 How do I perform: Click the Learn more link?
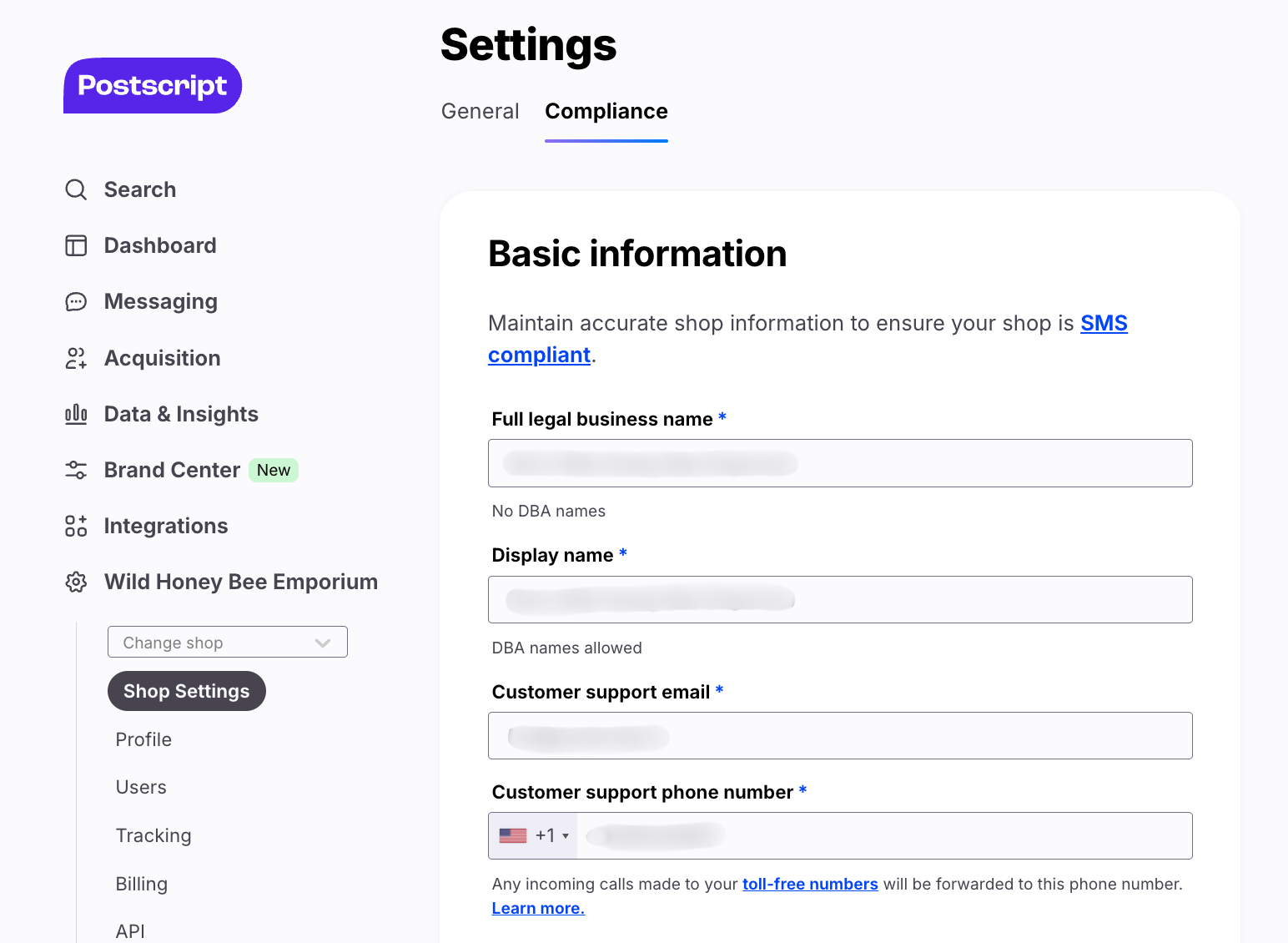[x=538, y=908]
